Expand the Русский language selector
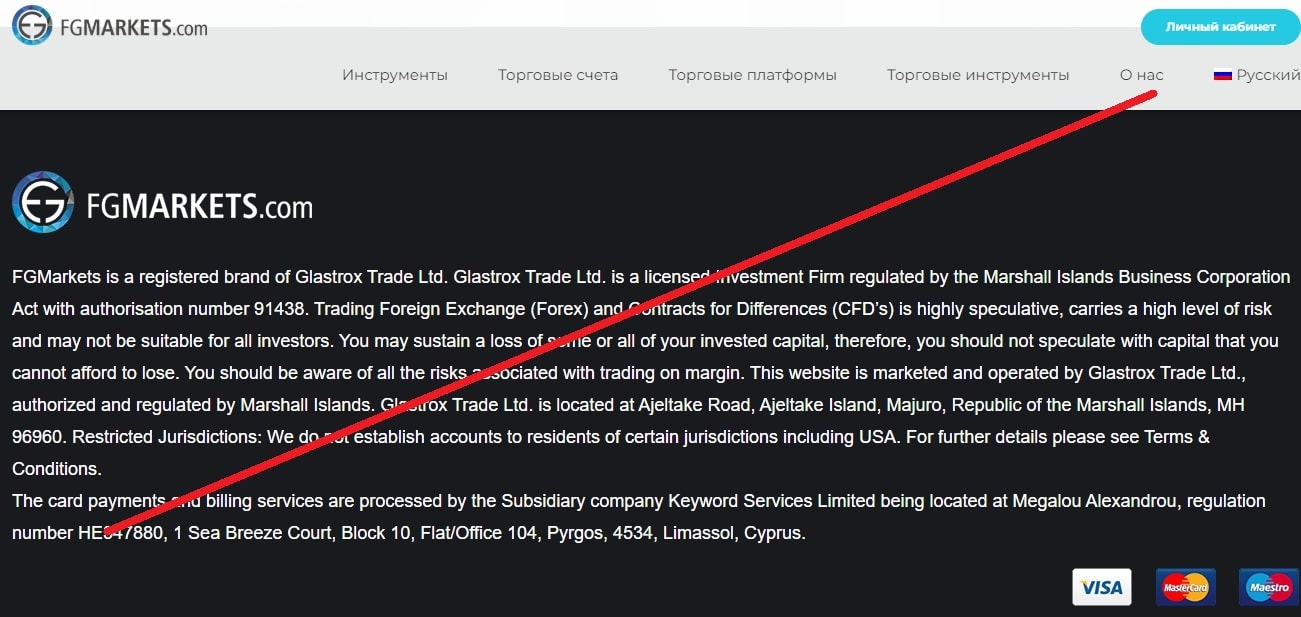The image size is (1301, 617). coord(1257,75)
